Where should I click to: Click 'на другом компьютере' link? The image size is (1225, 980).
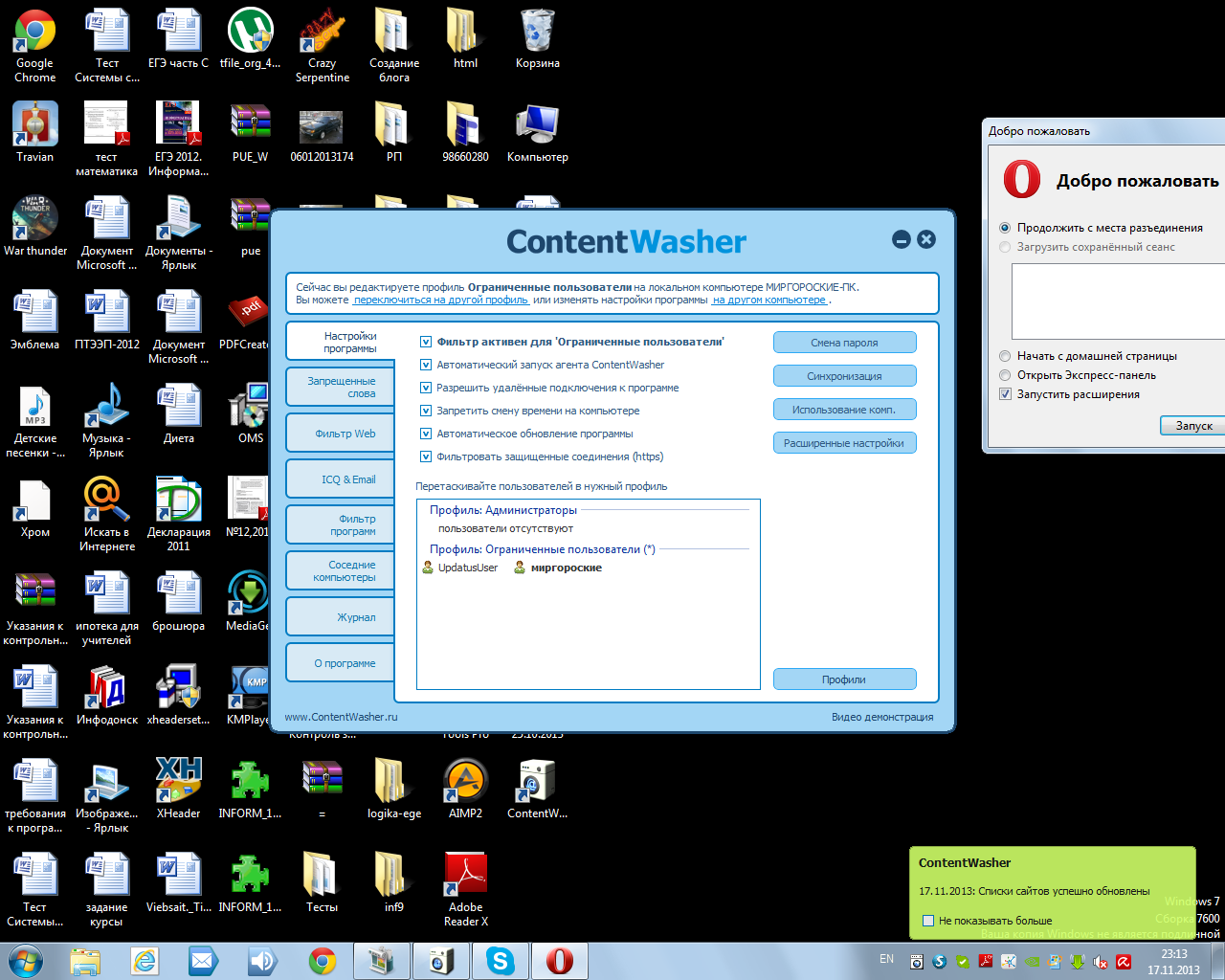pyautogui.click(x=769, y=300)
